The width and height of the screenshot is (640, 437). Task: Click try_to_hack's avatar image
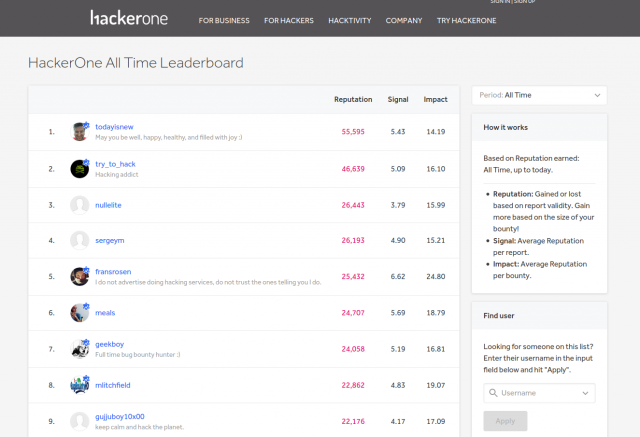point(80,168)
